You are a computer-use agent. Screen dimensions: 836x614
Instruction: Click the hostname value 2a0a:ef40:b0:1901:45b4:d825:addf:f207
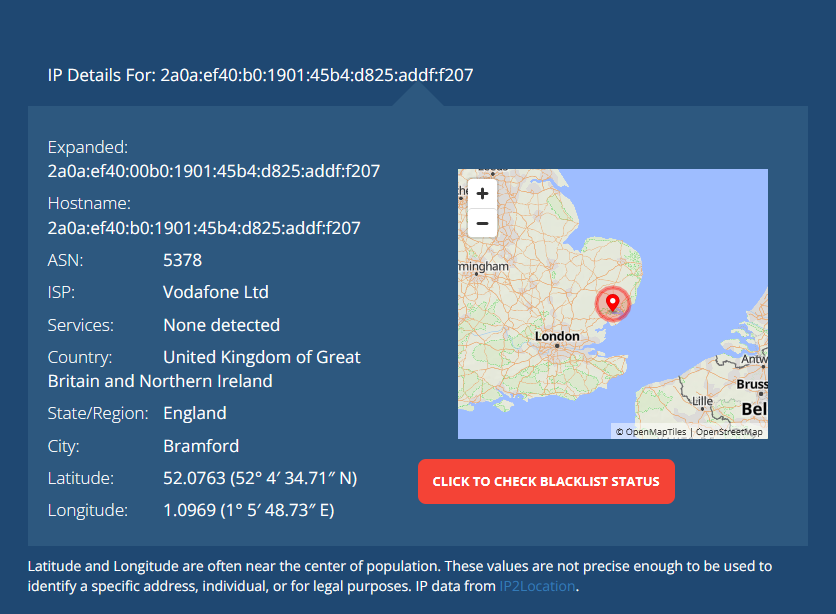click(x=204, y=228)
